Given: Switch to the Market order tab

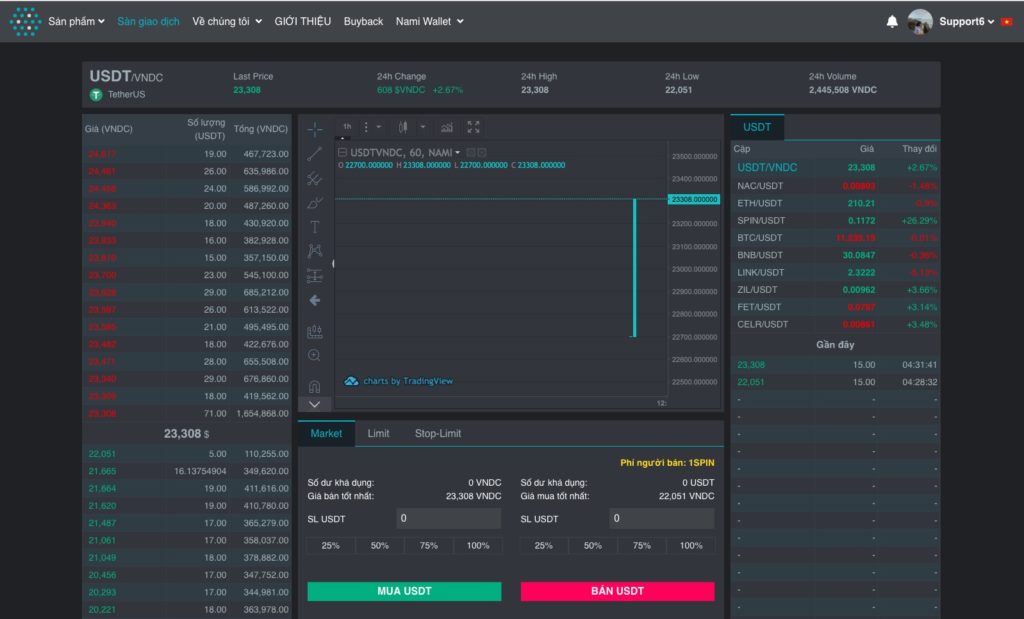Looking at the screenshot, I should (326, 434).
